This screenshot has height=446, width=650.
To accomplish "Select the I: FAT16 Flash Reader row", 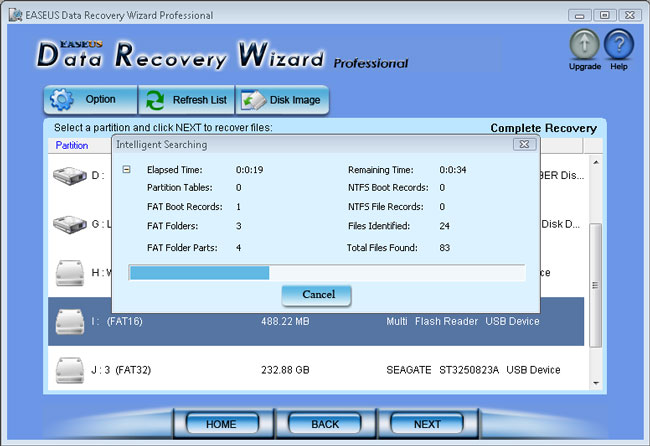I will pyautogui.click(x=316, y=321).
